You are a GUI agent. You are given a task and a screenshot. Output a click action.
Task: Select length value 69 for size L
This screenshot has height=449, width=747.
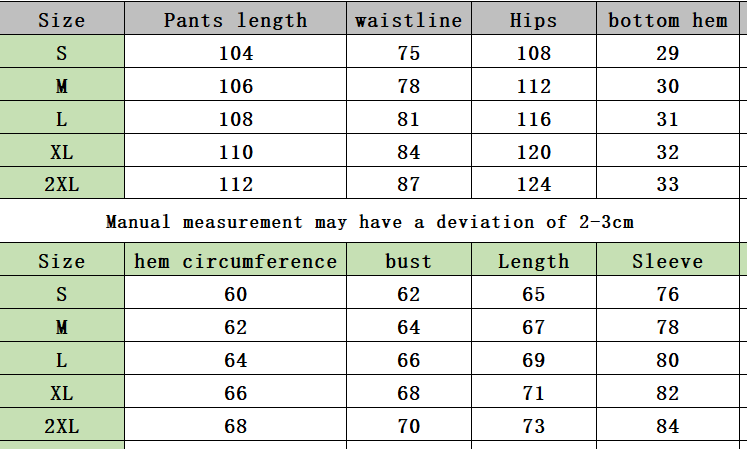click(533, 361)
